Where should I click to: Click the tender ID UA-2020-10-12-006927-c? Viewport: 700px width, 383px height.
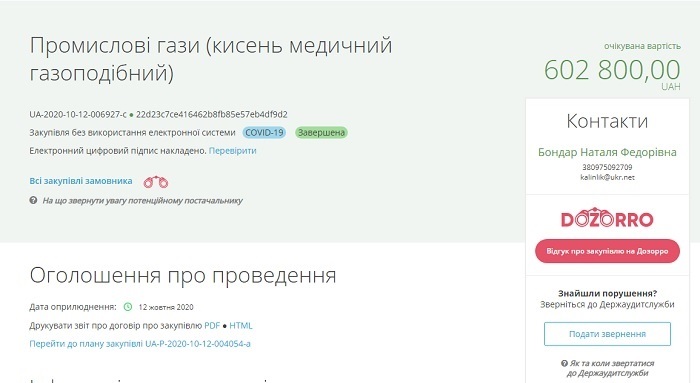(x=78, y=114)
